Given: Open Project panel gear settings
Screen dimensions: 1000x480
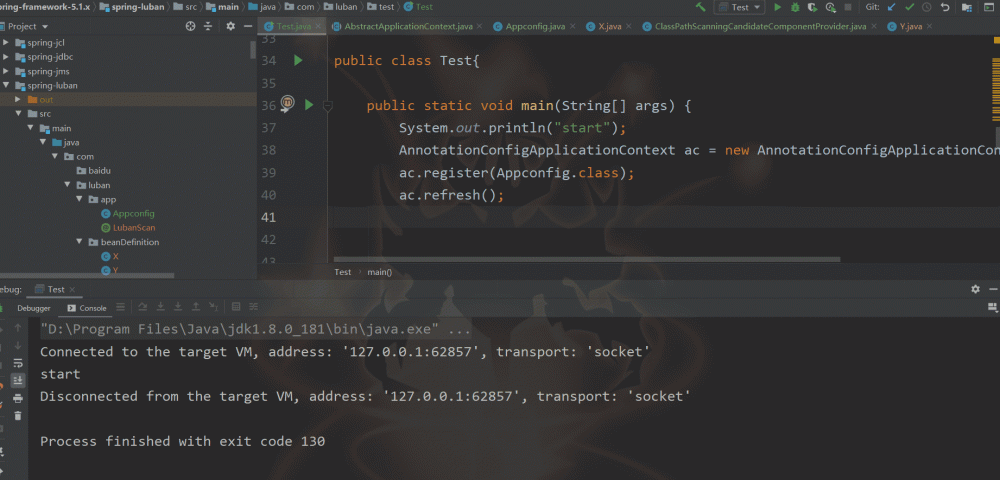Looking at the screenshot, I should coord(231,26).
